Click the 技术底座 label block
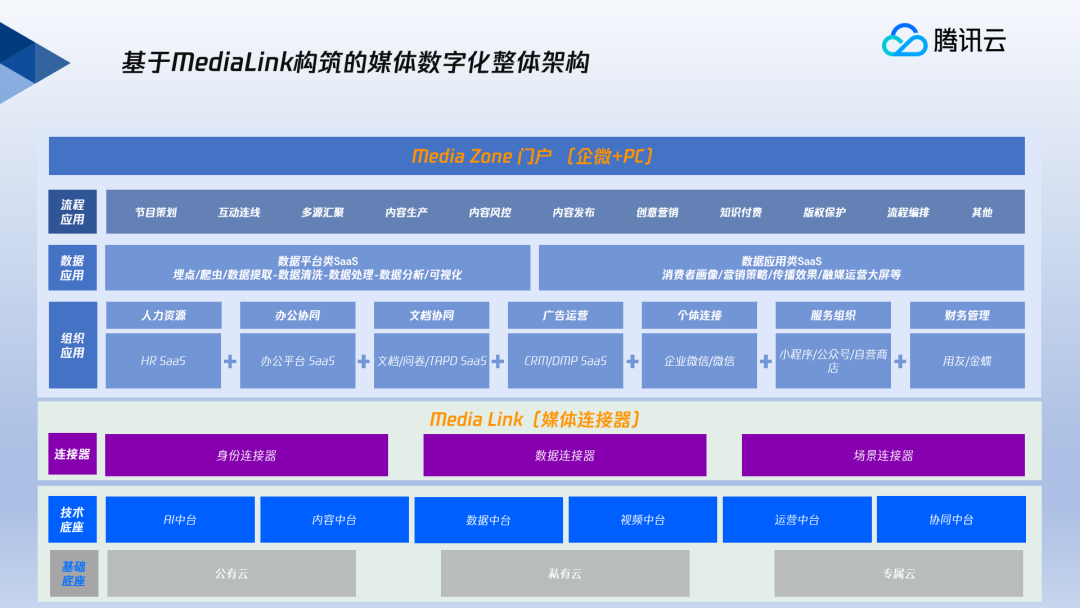Screen dimensions: 1080x608 pos(72,519)
